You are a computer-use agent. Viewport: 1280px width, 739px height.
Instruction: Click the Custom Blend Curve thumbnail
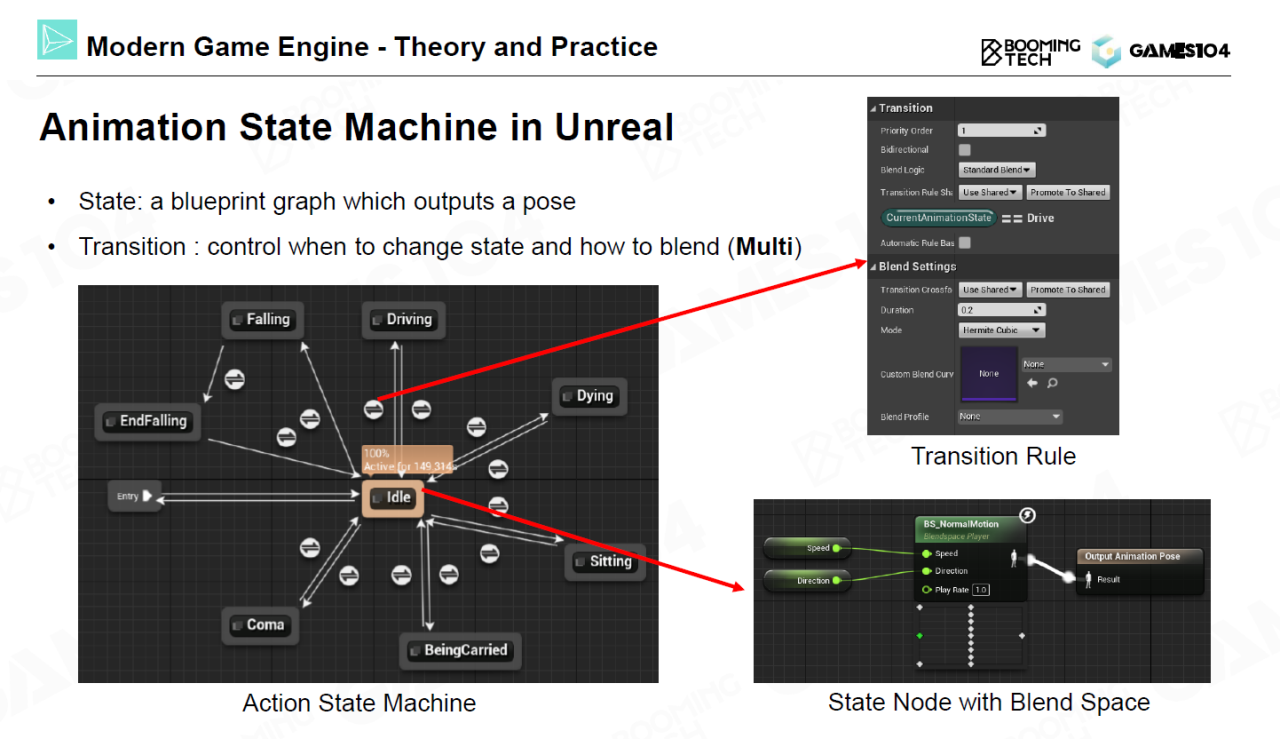coord(988,374)
